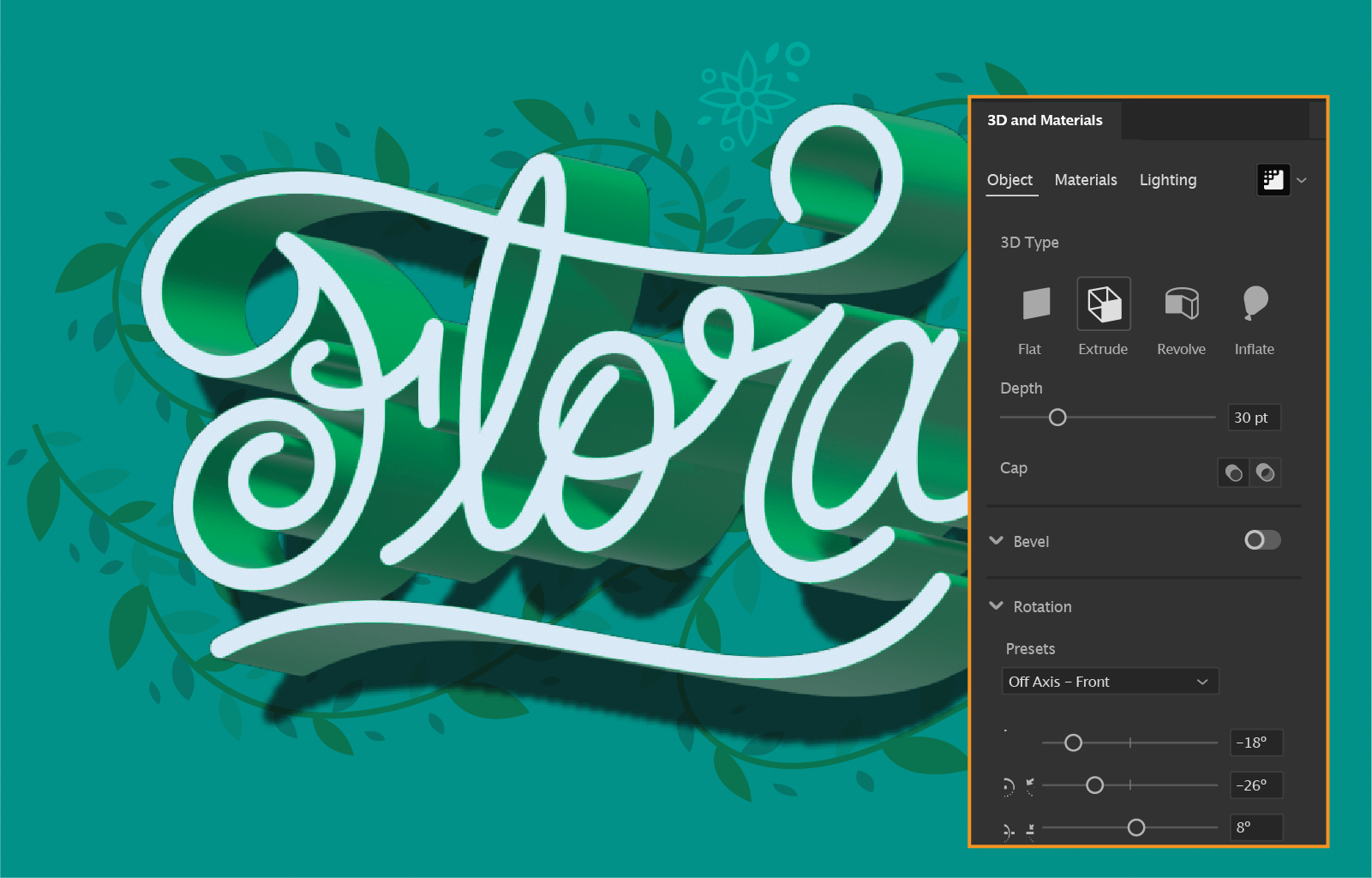Open the Lighting tab
The height and width of the screenshot is (878, 1372).
(x=1167, y=180)
